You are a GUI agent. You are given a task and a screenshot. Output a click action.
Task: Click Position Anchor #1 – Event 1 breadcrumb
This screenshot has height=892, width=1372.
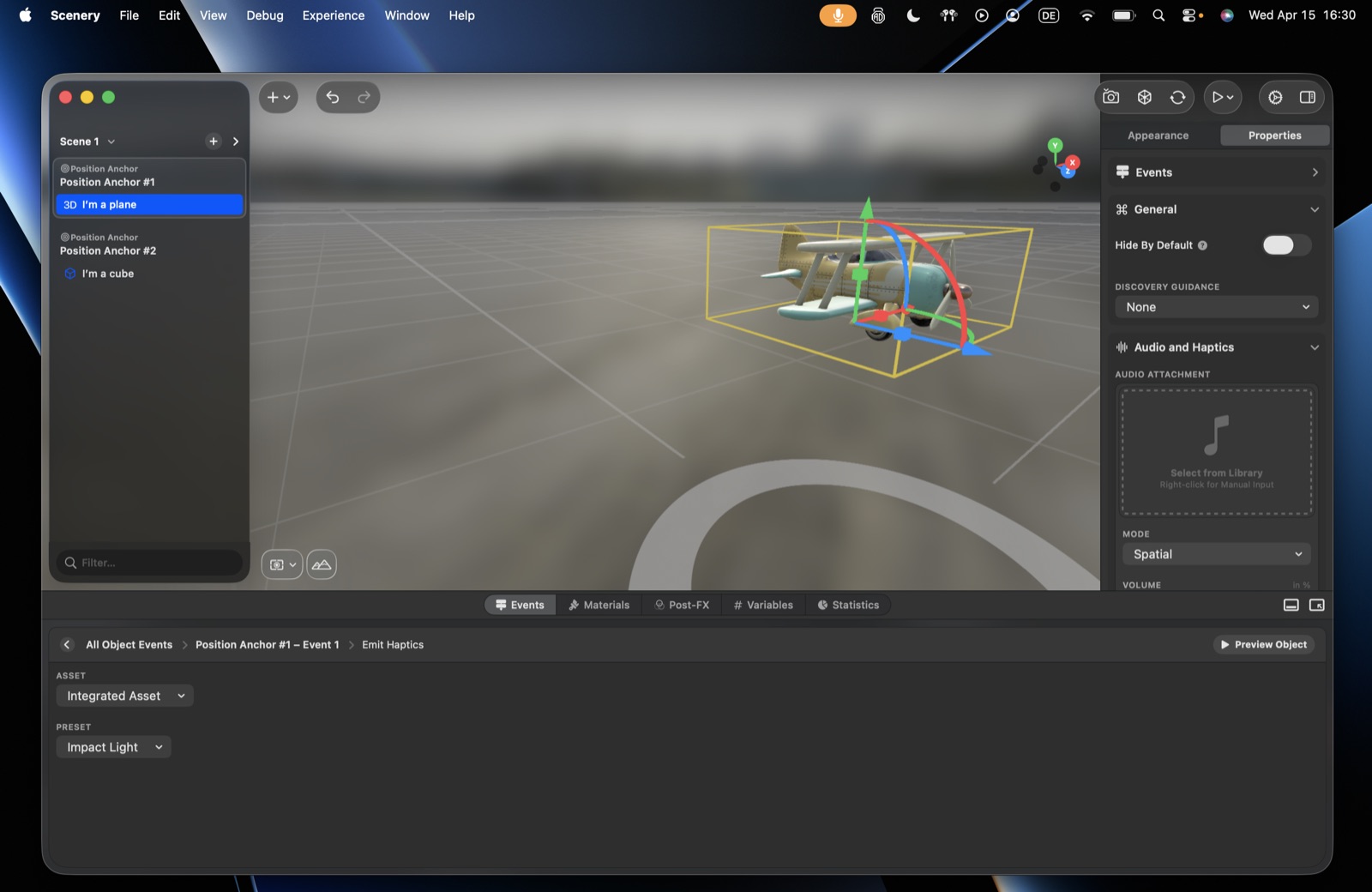(x=267, y=645)
